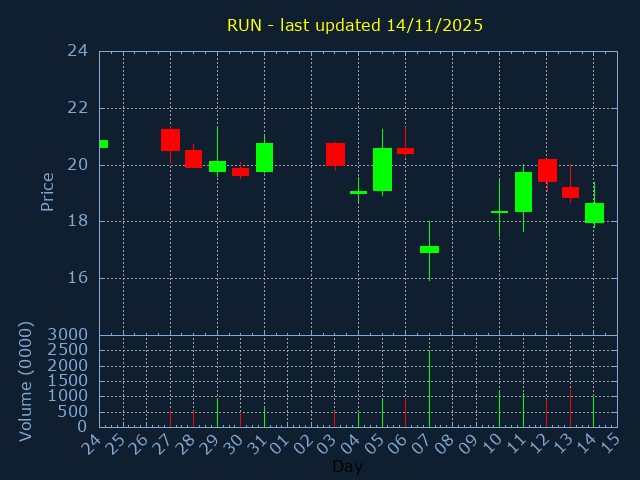Click the Day label below the axis
The height and width of the screenshot is (480, 640).
(347, 466)
